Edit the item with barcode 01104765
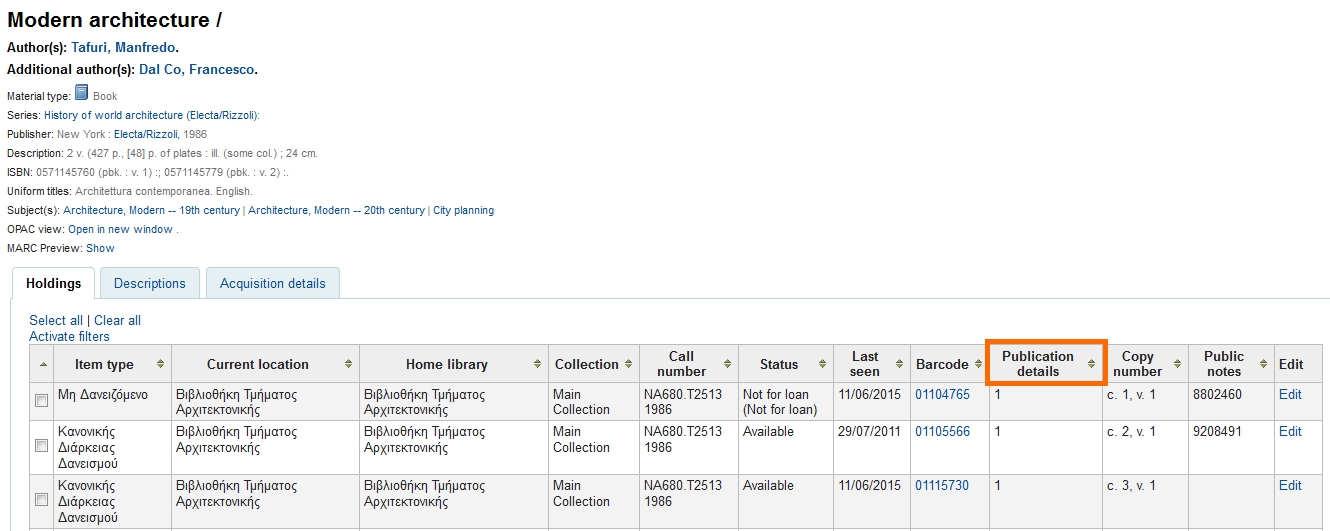 point(1290,395)
